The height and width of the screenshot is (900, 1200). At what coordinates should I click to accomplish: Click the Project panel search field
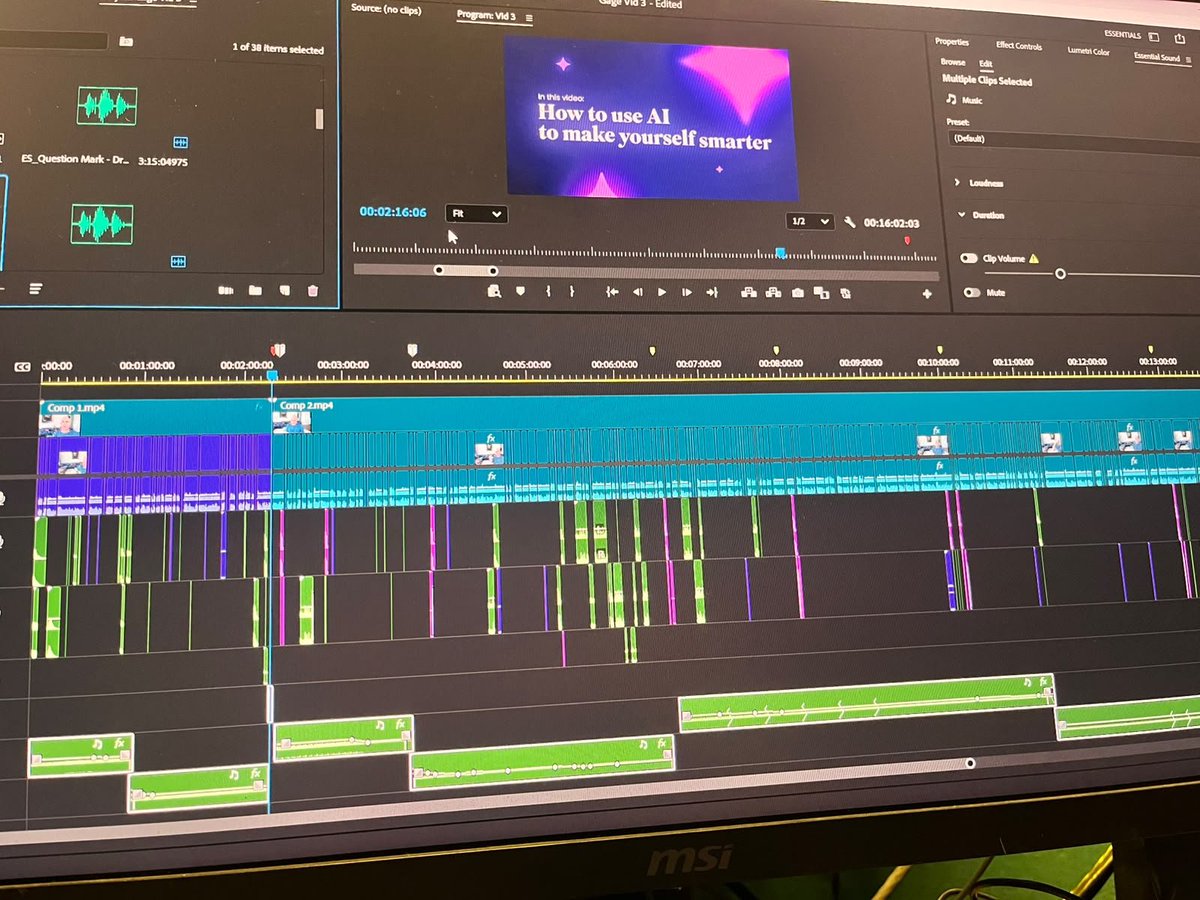53,41
